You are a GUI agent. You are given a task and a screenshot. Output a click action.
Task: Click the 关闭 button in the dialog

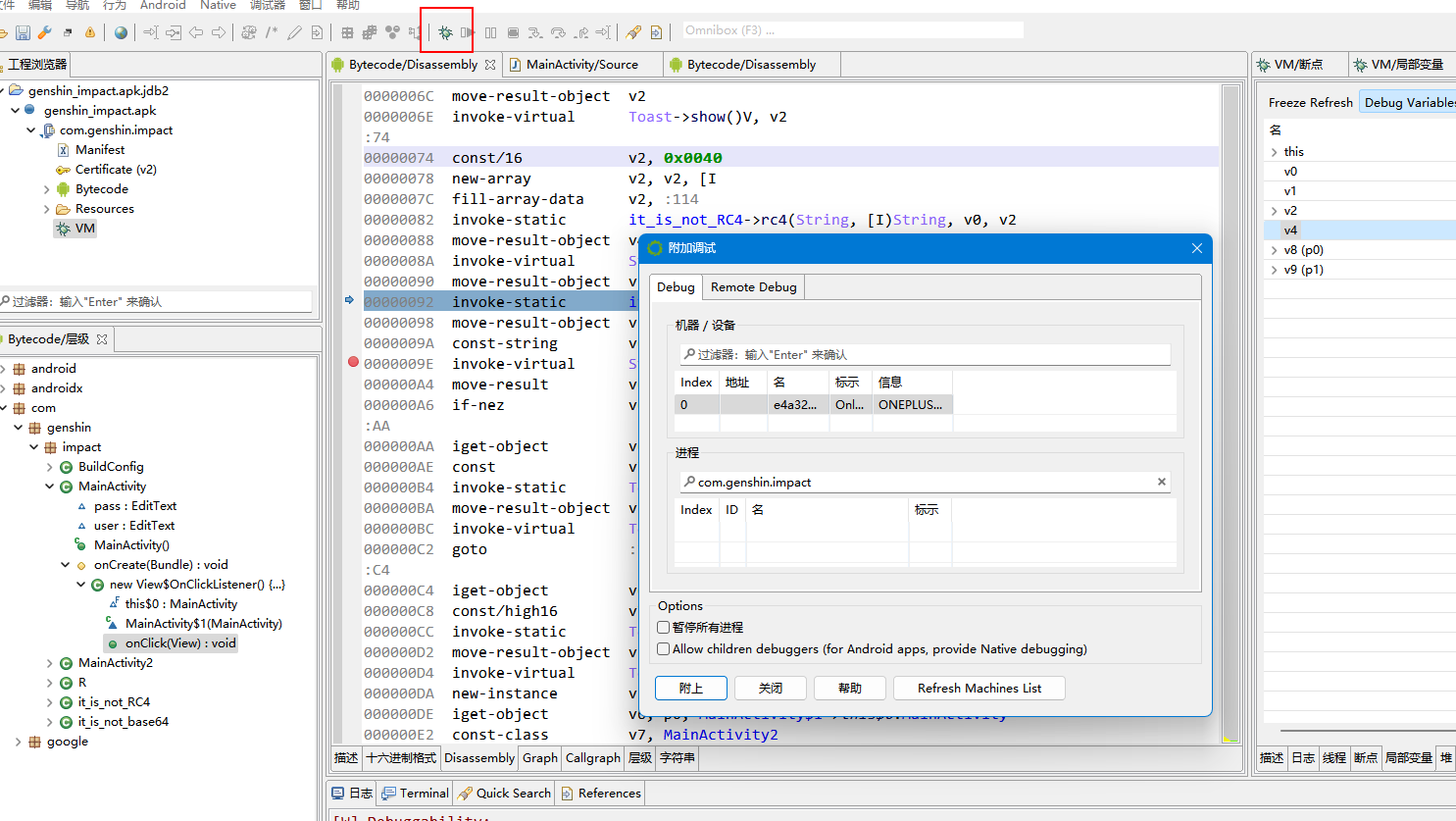pos(771,688)
